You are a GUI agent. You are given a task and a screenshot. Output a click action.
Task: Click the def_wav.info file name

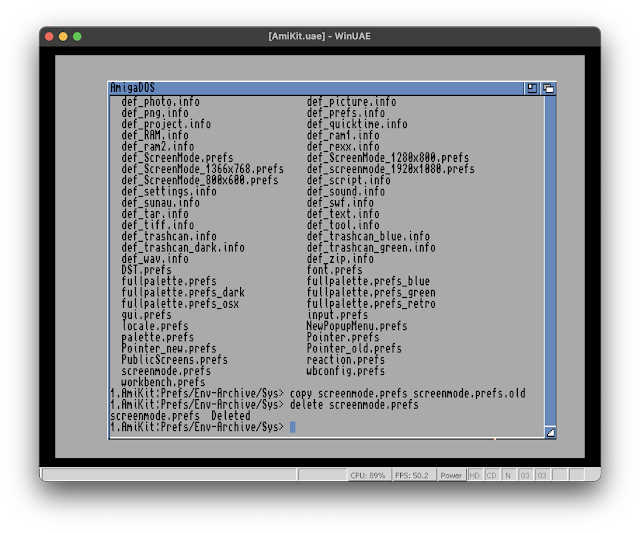(155, 259)
